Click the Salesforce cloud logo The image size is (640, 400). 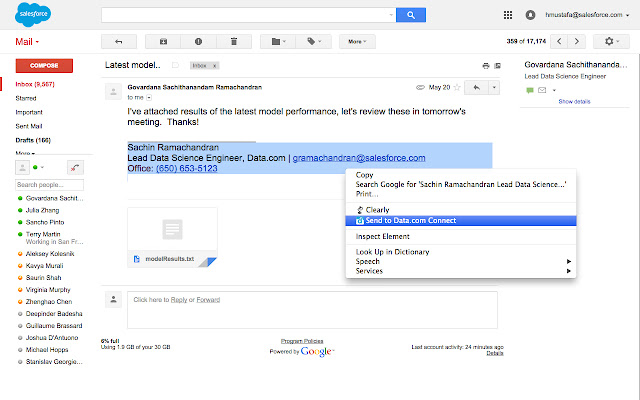[x=33, y=14]
